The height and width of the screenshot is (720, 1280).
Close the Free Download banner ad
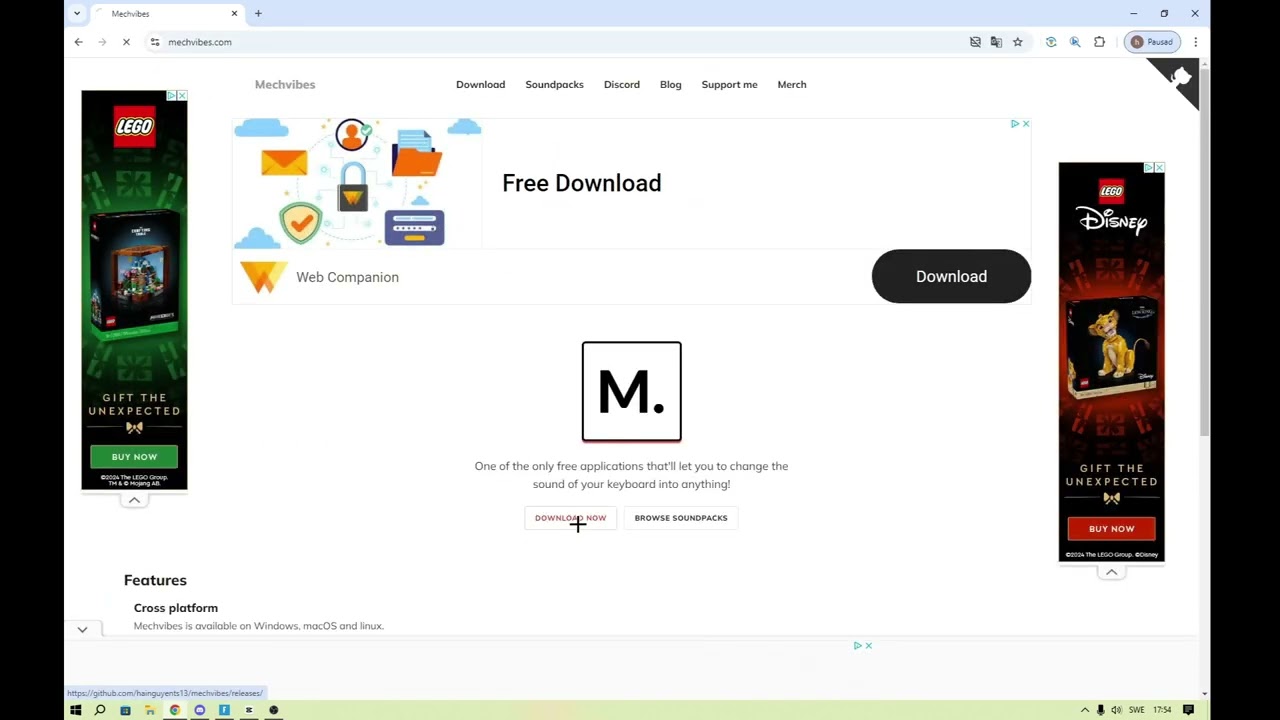(1026, 124)
